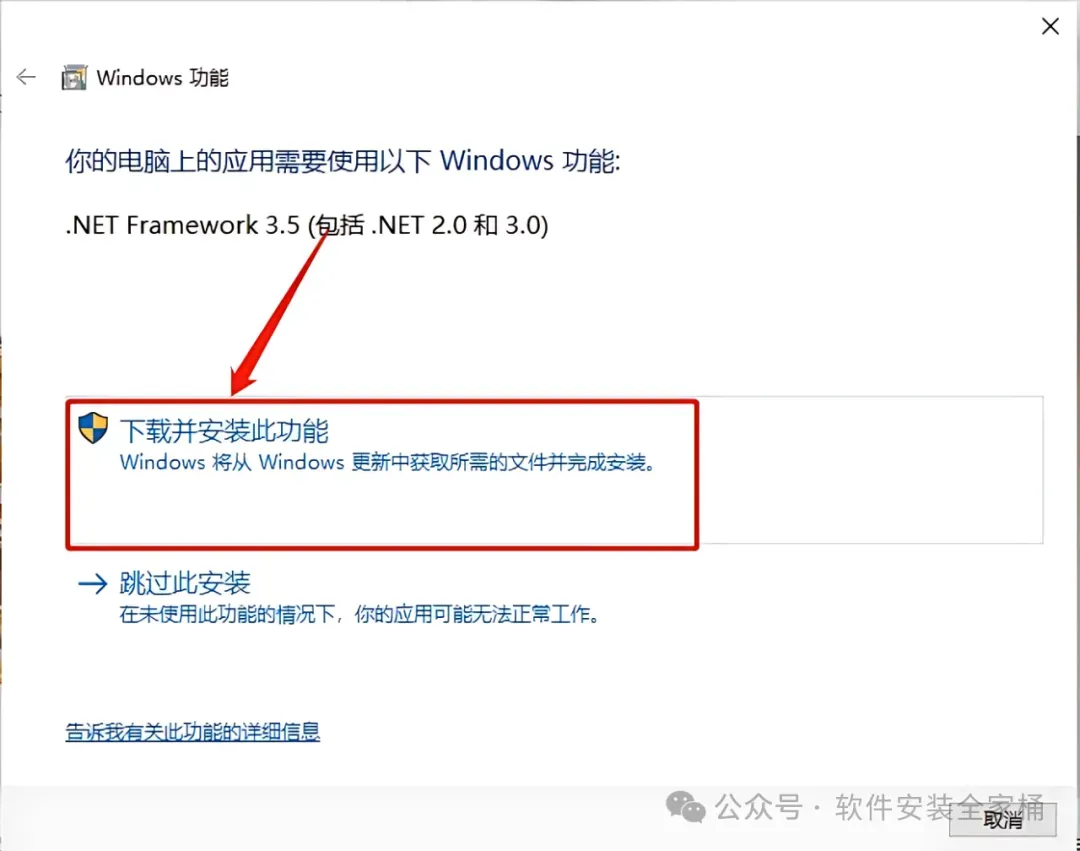Click the 公众号 watermark text
The width and height of the screenshot is (1080, 851).
click(x=758, y=807)
